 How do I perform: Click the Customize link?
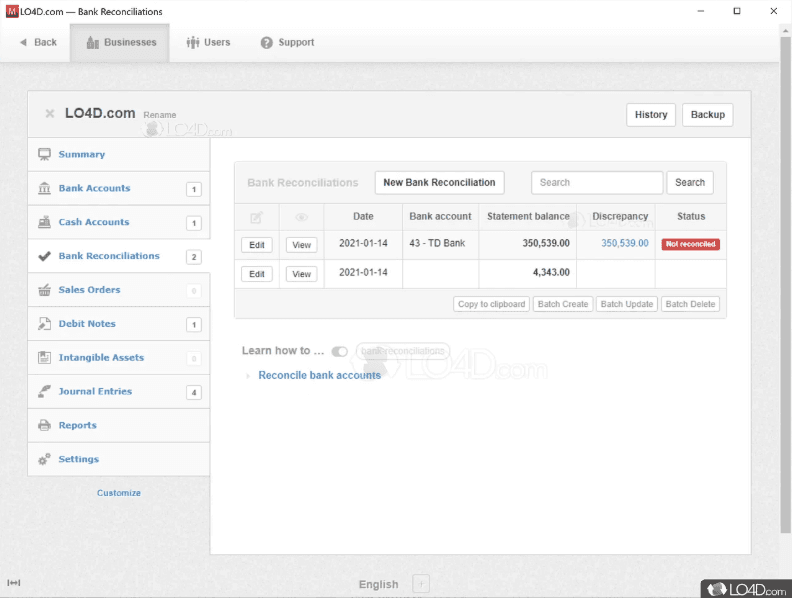pyautogui.click(x=119, y=493)
